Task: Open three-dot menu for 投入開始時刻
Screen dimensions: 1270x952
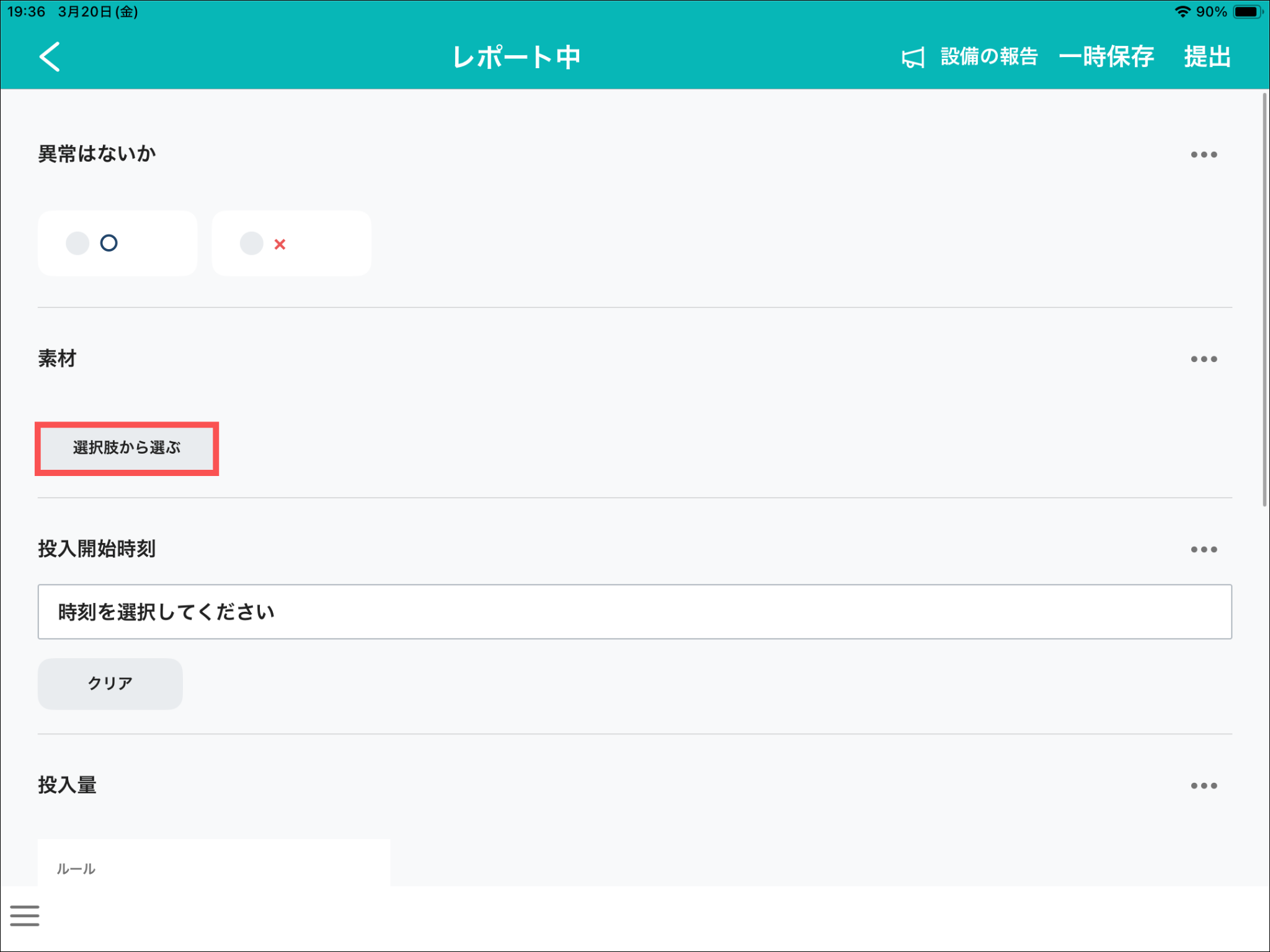Action: coord(1204,549)
